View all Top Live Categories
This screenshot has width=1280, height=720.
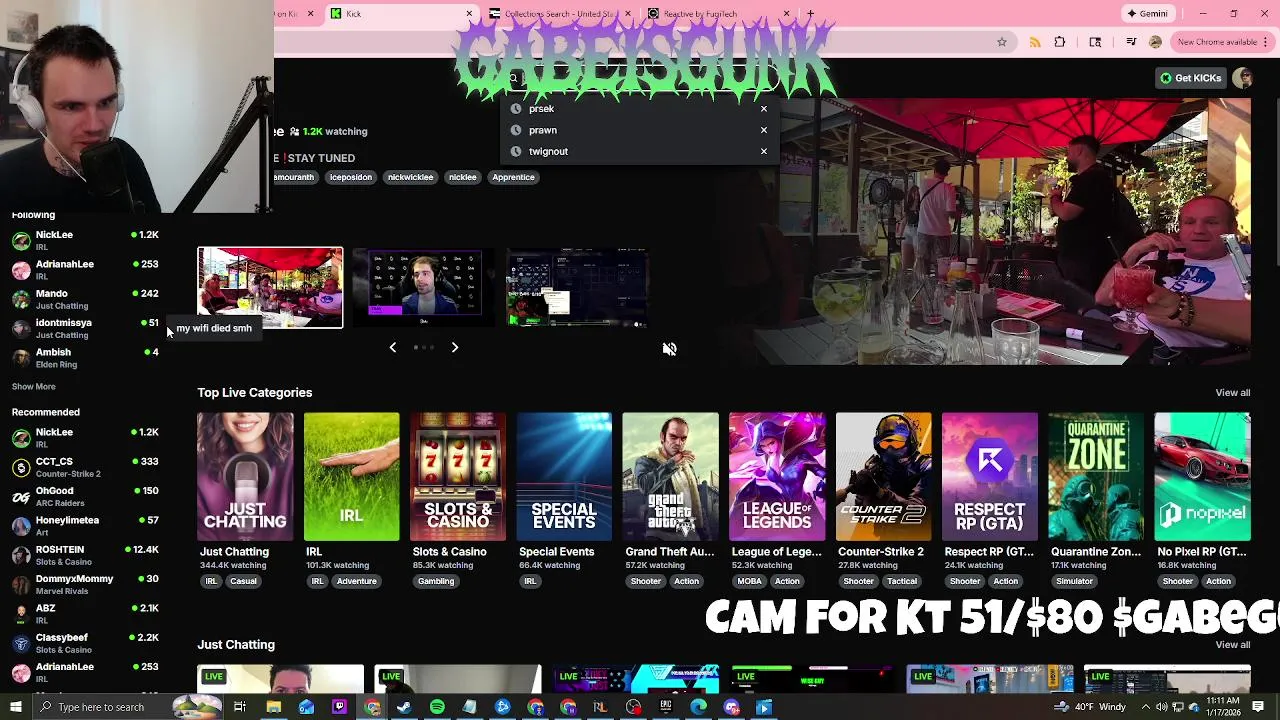1232,393
